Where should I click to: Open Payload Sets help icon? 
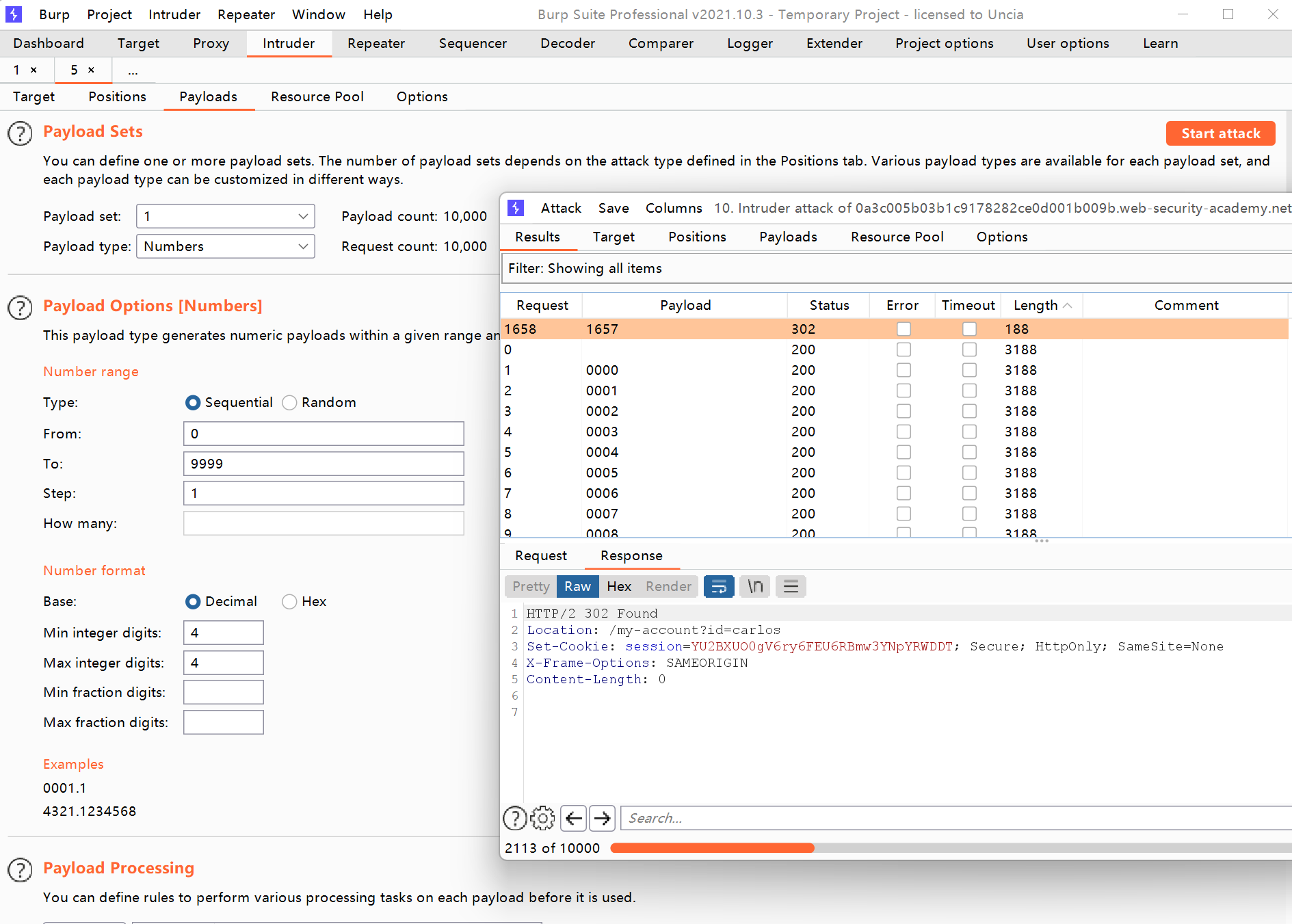click(20, 133)
